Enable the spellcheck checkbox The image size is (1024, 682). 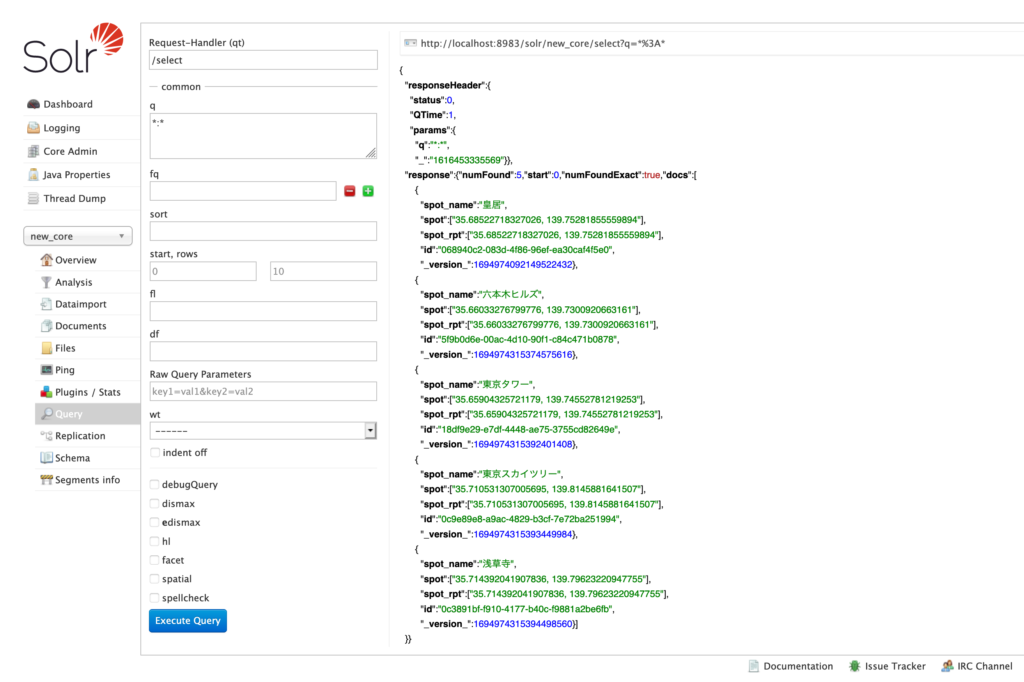(154, 598)
